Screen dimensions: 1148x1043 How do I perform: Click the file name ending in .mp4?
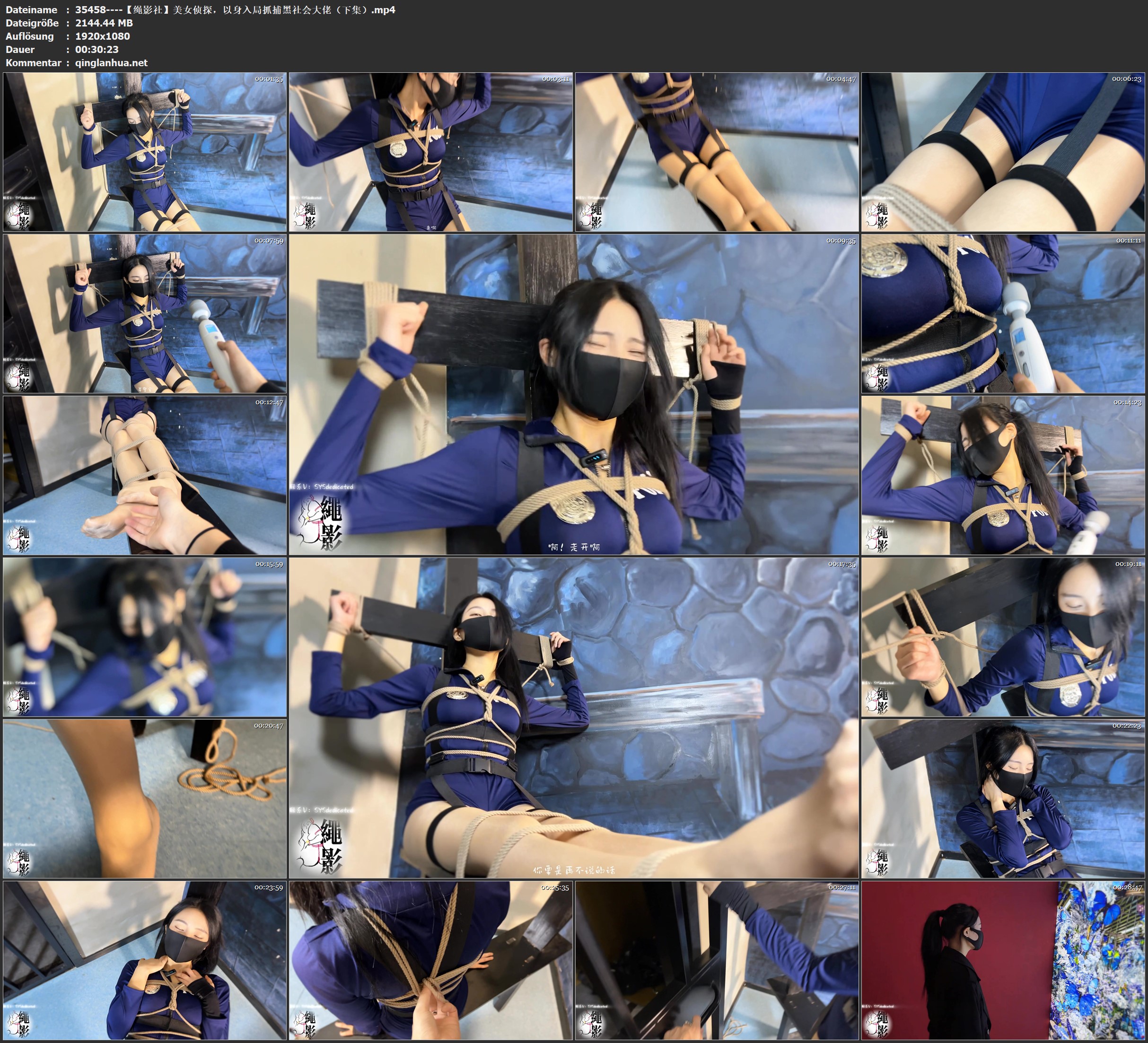tap(235, 9)
